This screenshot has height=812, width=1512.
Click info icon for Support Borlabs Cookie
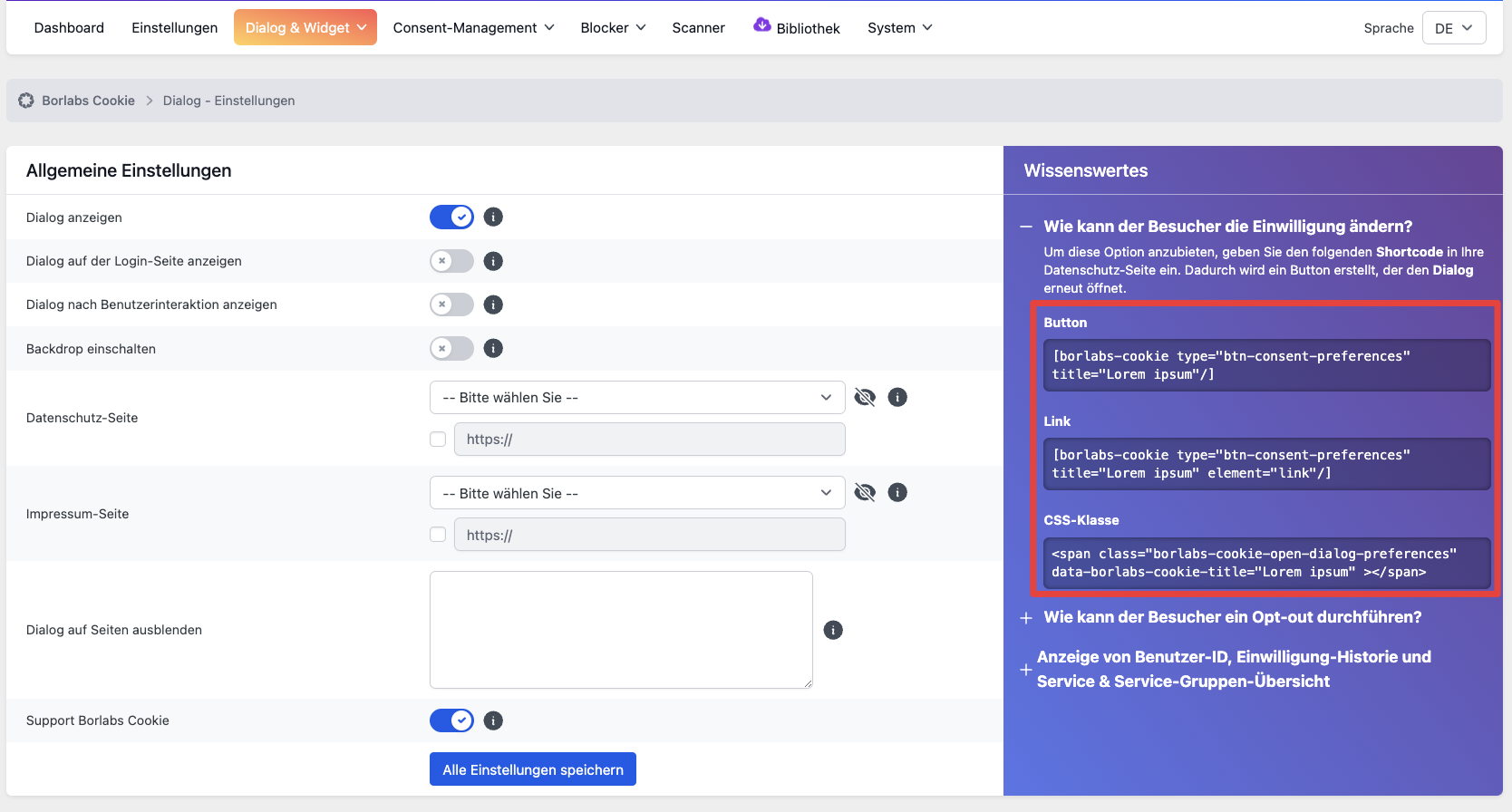pyautogui.click(x=493, y=721)
